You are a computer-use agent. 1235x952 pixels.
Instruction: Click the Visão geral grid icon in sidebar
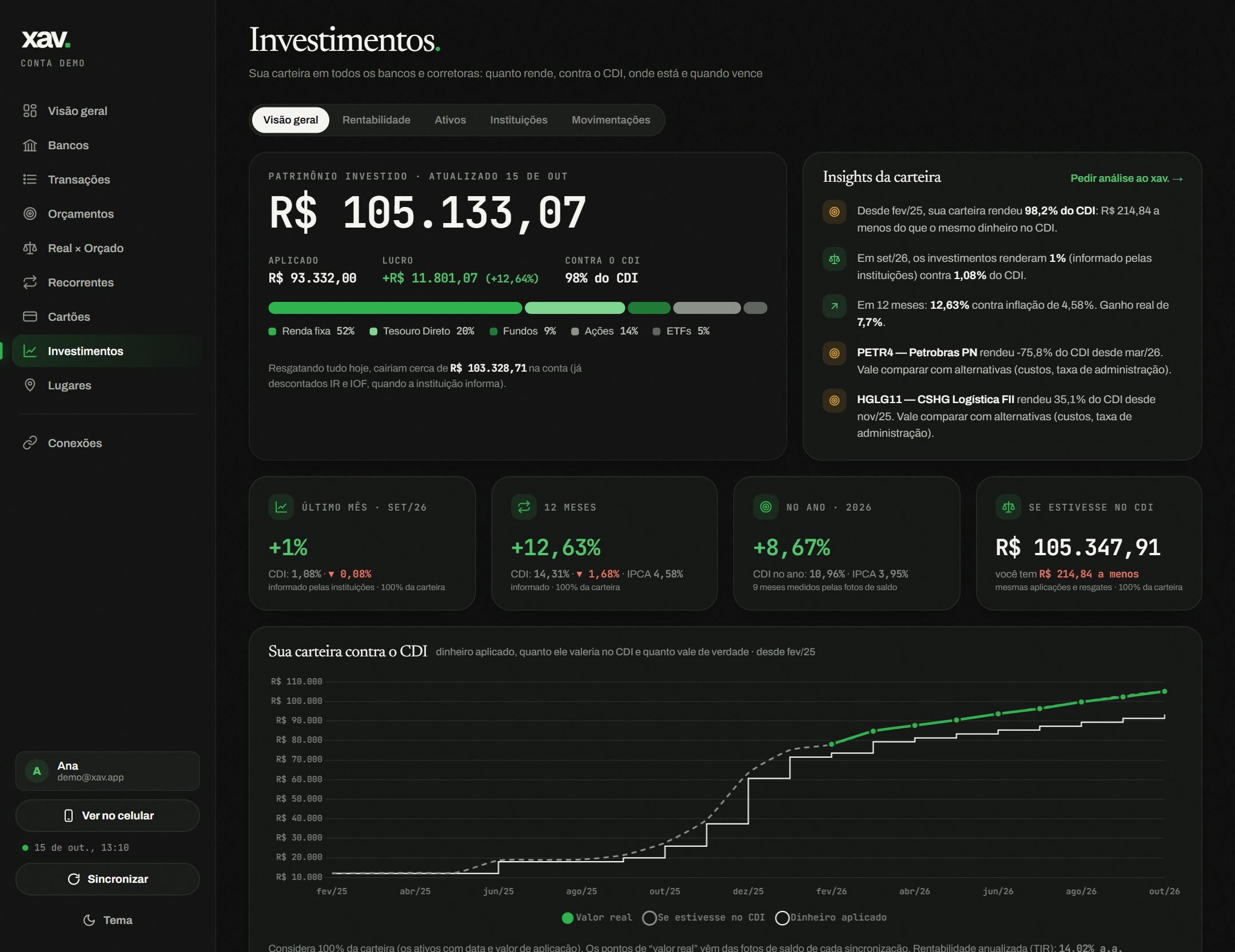tap(30, 110)
